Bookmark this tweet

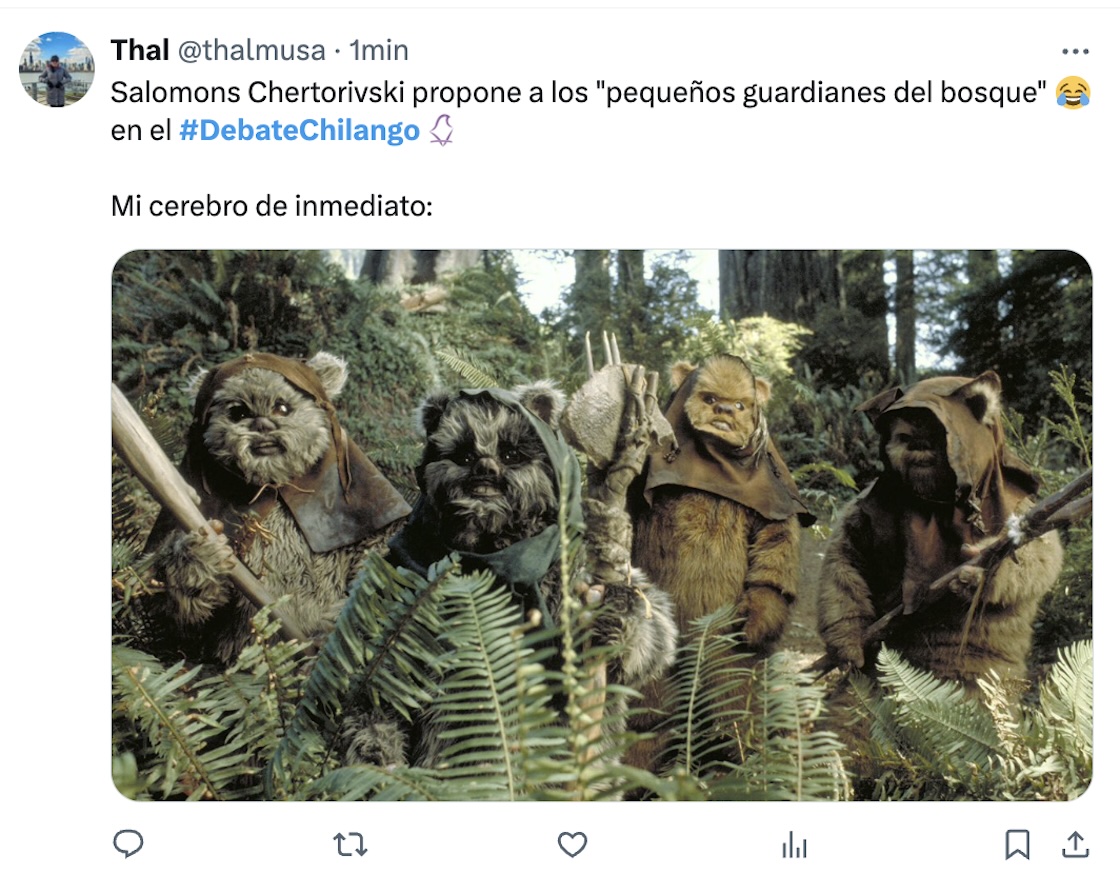pos(1017,845)
